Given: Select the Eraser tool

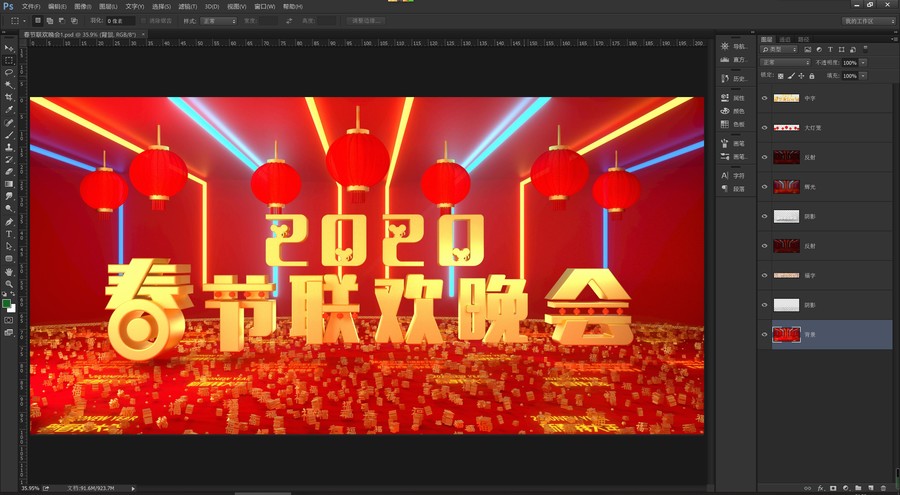Looking at the screenshot, I should point(9,172).
